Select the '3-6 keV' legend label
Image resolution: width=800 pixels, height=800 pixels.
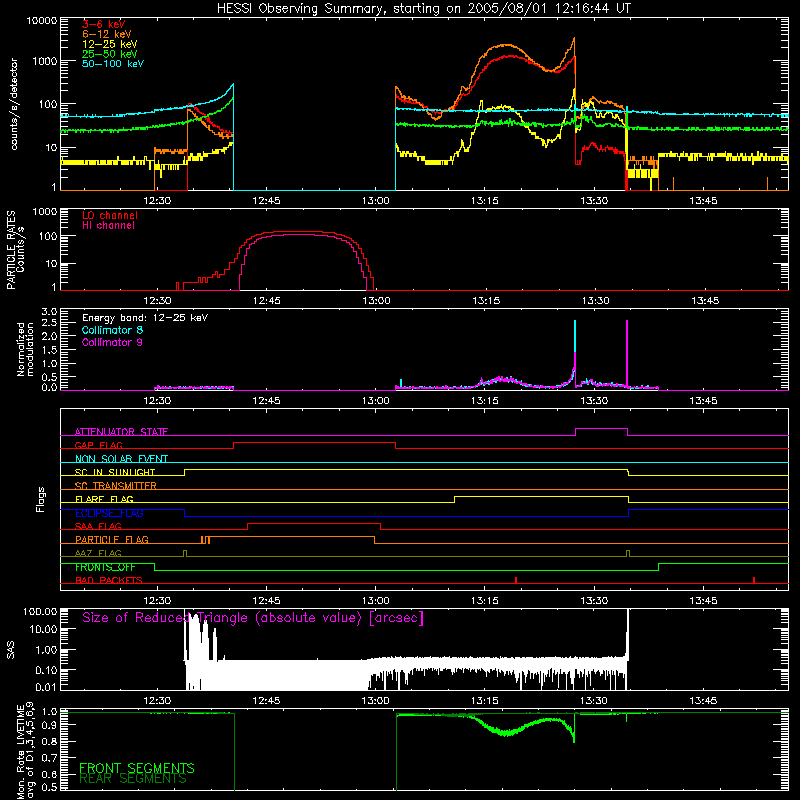pyautogui.click(x=103, y=24)
